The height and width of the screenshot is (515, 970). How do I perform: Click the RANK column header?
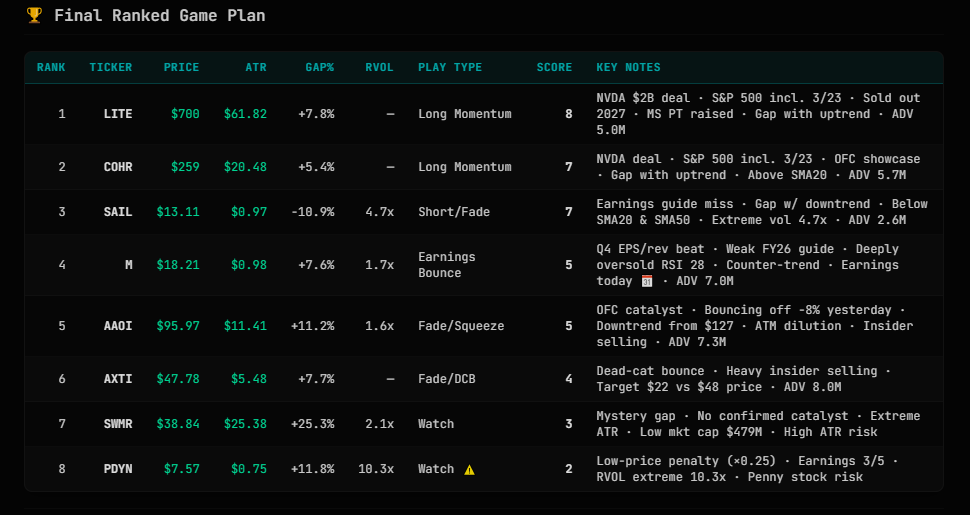[x=51, y=67]
